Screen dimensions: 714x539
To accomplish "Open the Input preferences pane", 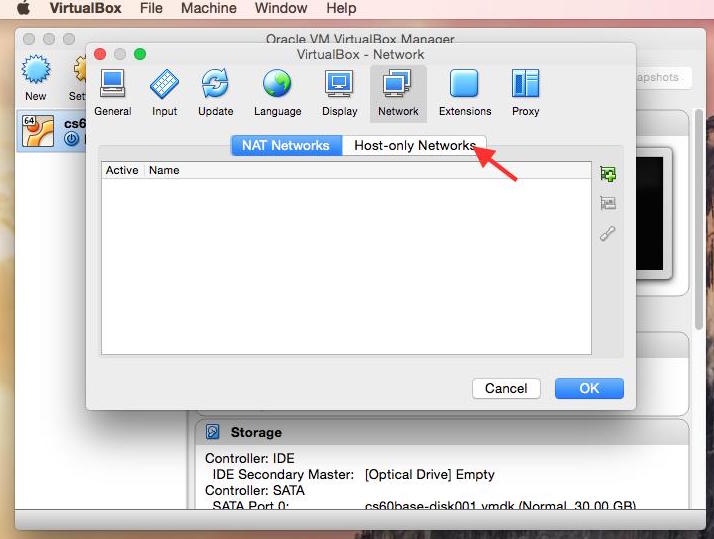I will [x=164, y=93].
